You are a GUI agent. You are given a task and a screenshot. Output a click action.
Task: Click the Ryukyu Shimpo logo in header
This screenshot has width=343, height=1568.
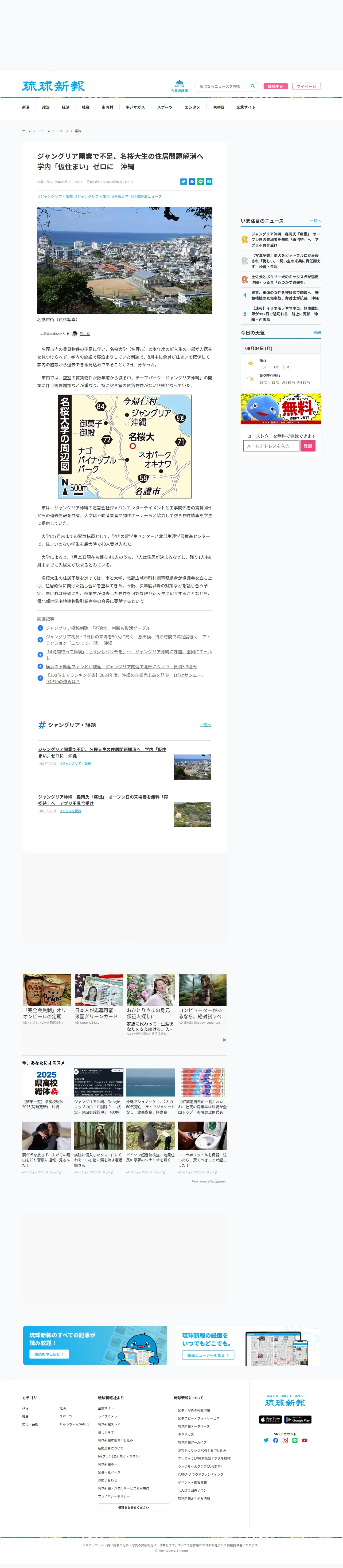[x=54, y=86]
